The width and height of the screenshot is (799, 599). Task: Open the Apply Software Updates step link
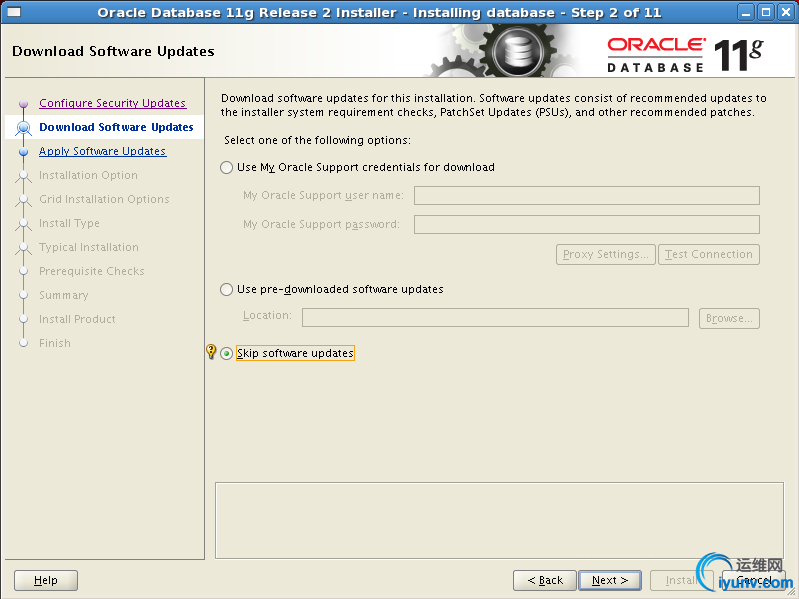pos(102,151)
